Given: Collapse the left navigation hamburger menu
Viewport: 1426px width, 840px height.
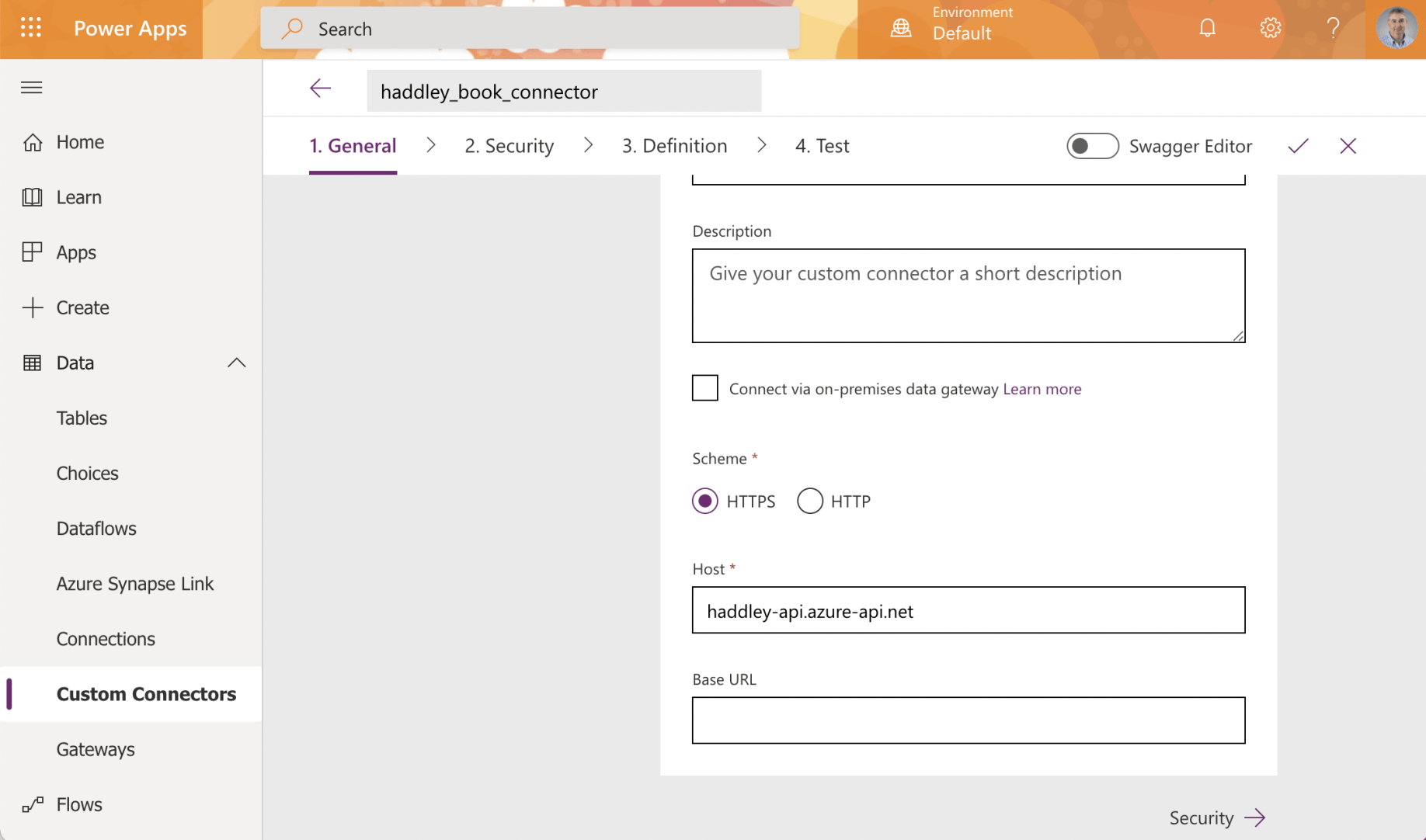Looking at the screenshot, I should (x=32, y=88).
